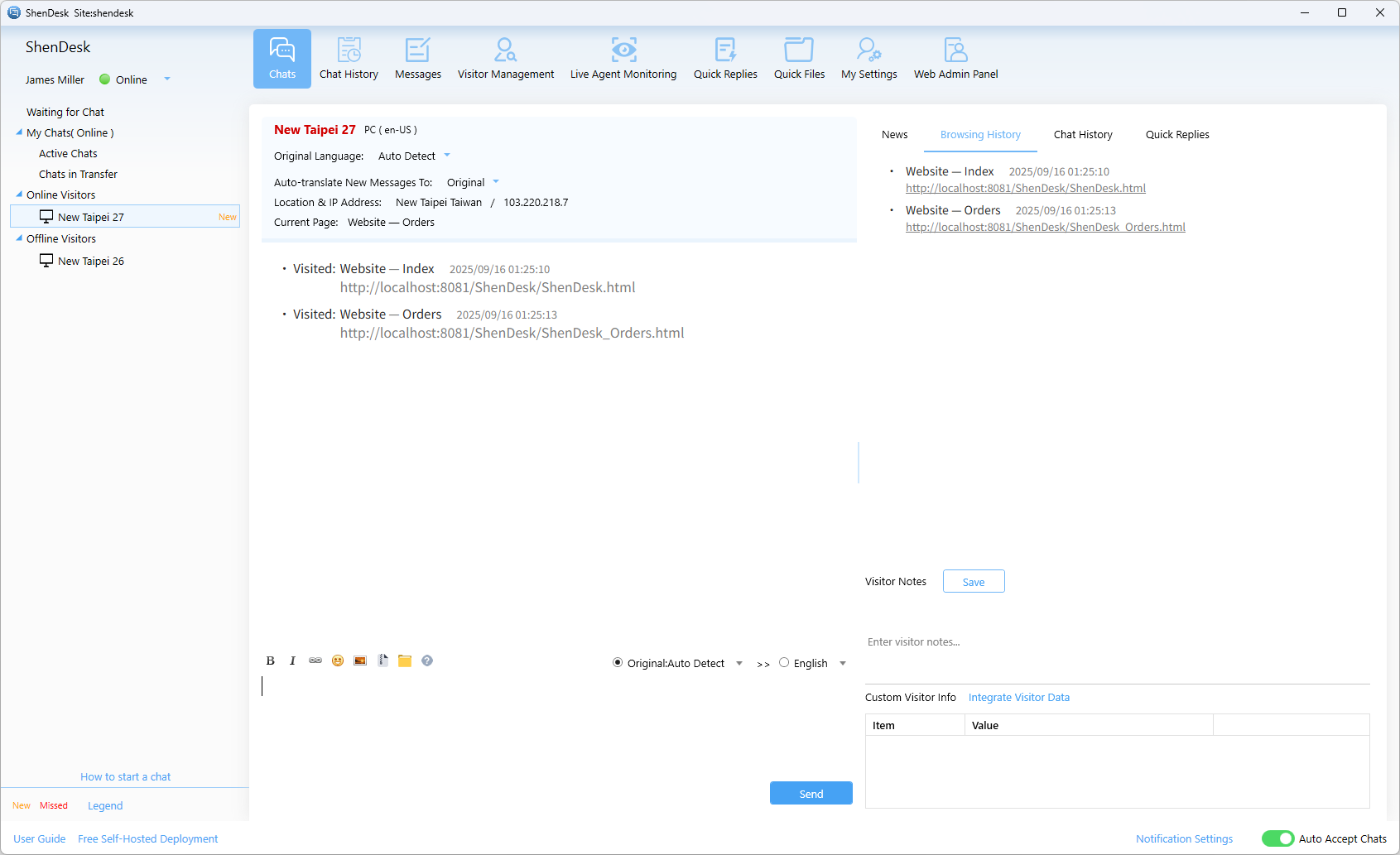This screenshot has width=1400, height=855.
Task: Click the insert image icon
Action: coord(360,660)
